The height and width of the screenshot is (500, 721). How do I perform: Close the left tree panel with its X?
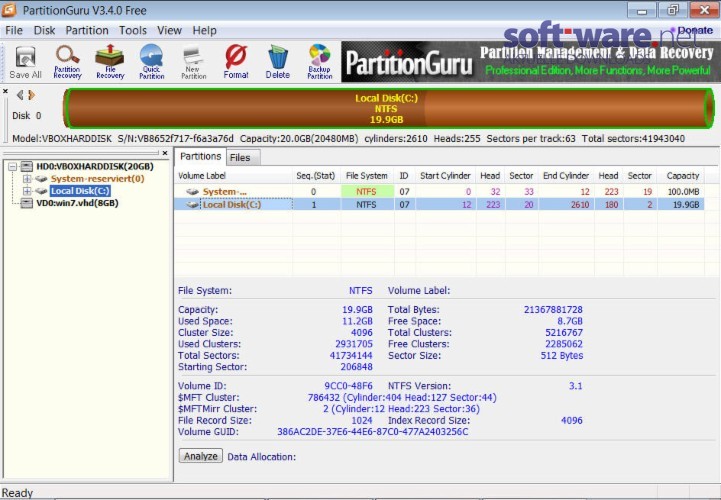coord(165,153)
